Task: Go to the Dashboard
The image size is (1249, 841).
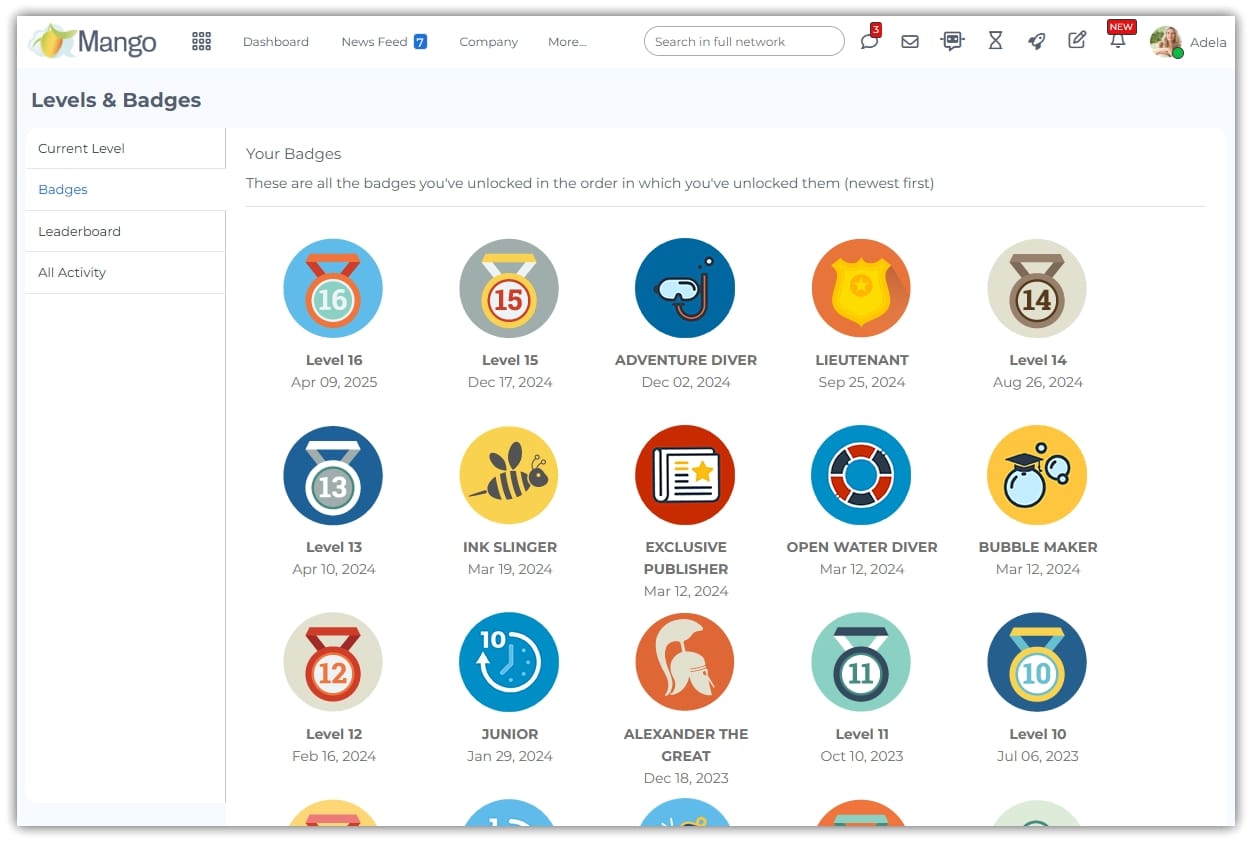Action: [x=276, y=42]
